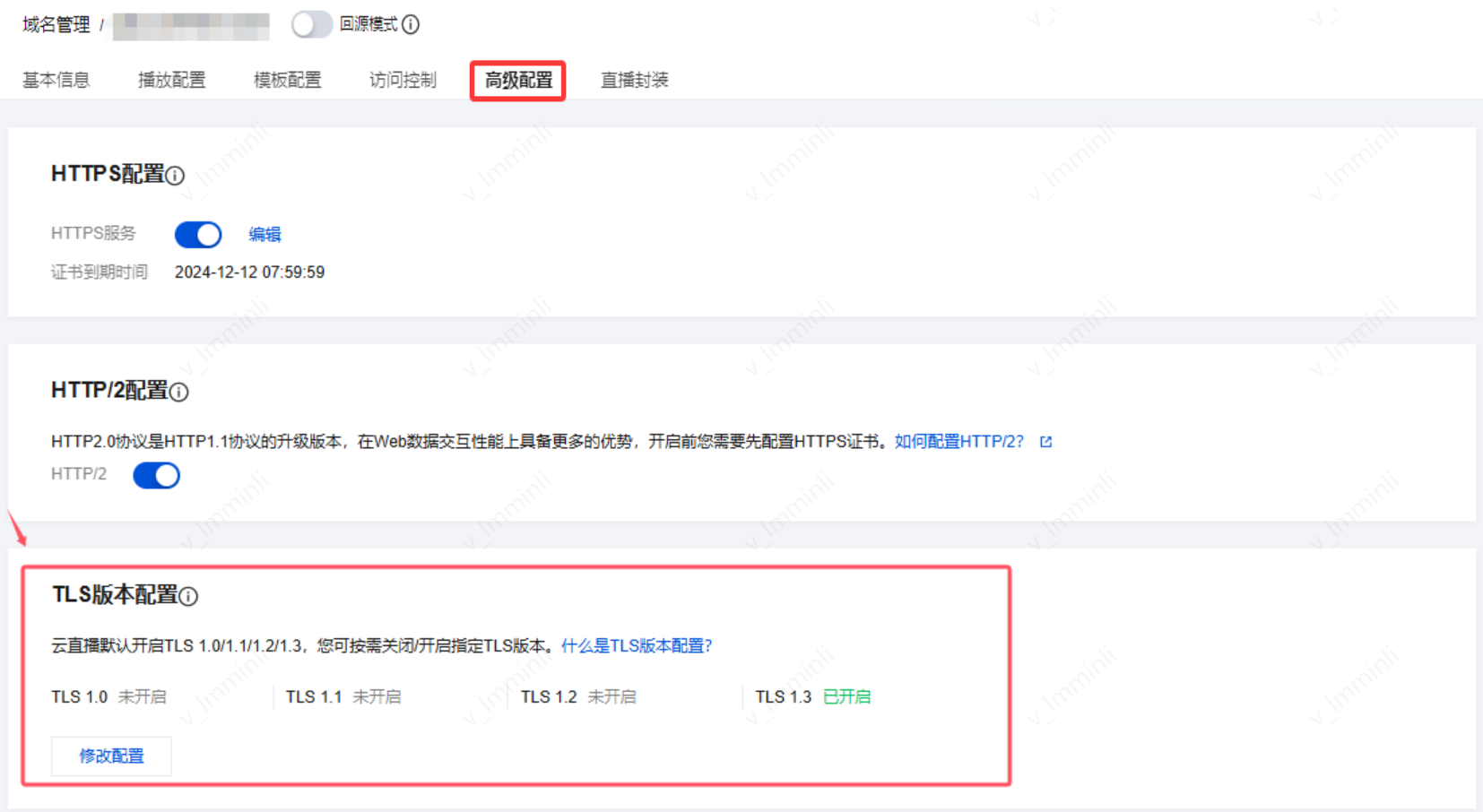The height and width of the screenshot is (812, 1483).
Task: Turn off the HTTPS服务 switch
Action: point(198,235)
